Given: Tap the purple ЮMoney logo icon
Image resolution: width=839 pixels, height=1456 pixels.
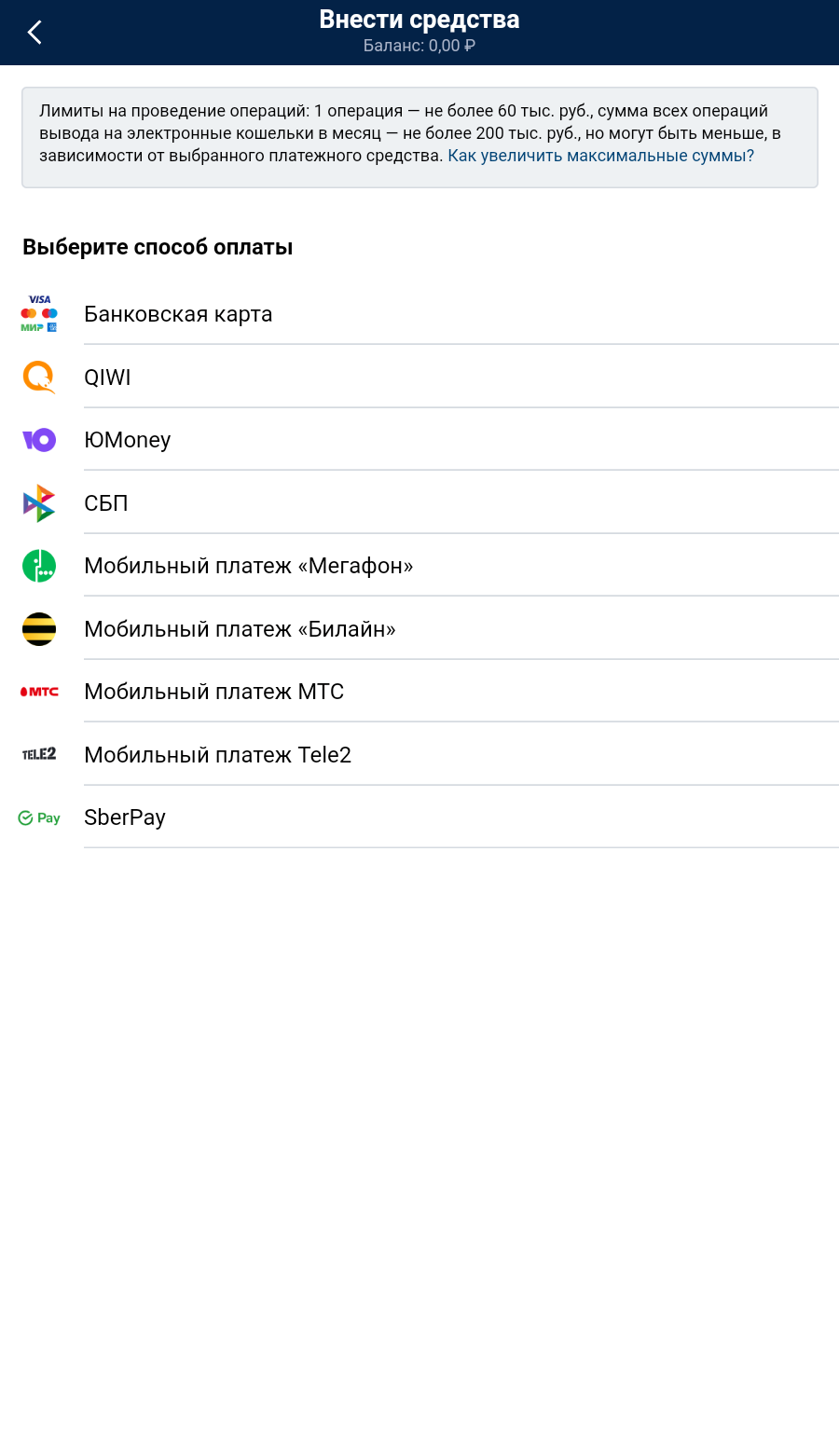Looking at the screenshot, I should (x=39, y=440).
